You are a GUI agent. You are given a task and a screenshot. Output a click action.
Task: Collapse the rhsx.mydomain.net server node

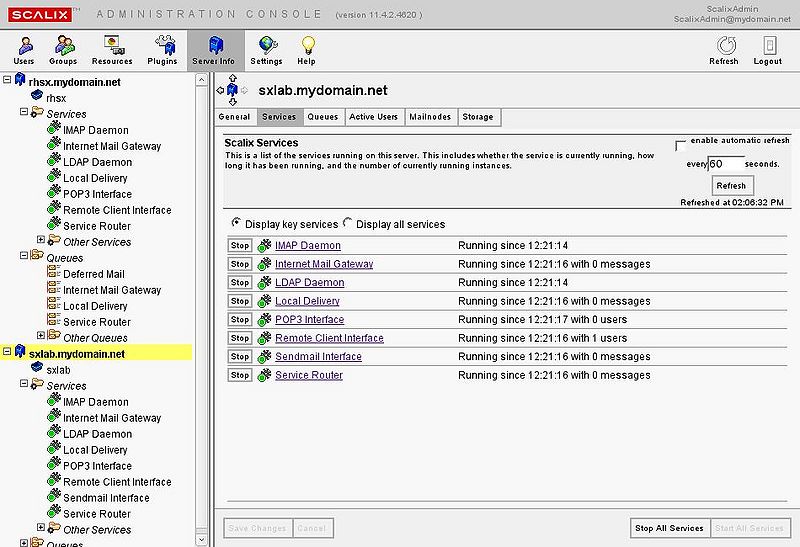pos(8,81)
